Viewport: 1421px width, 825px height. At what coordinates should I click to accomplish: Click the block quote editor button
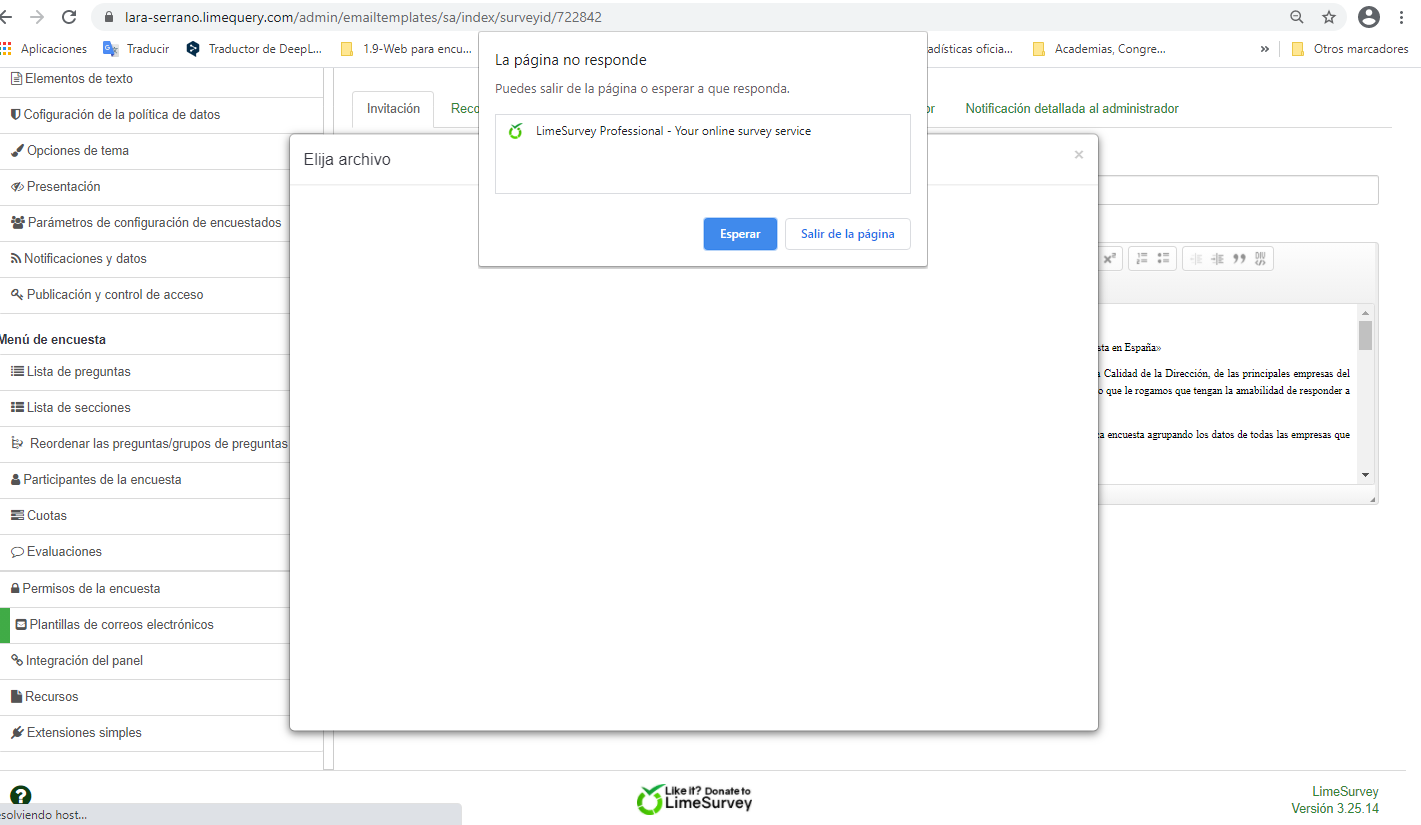click(x=1240, y=259)
